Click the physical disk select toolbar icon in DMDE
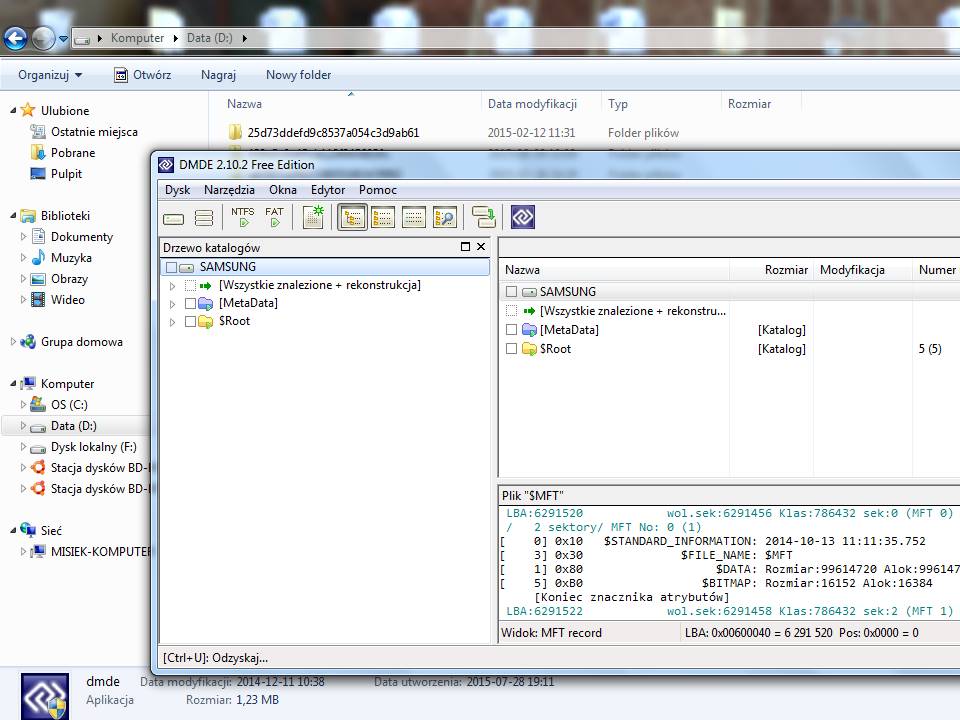The height and width of the screenshot is (720, 960). click(173, 218)
